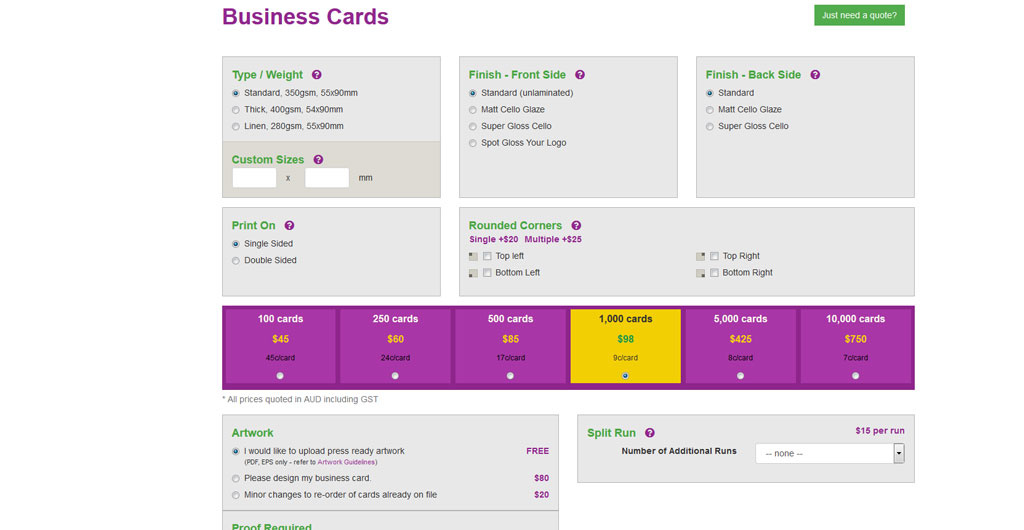Select Spot Gloss Your Logo front finish
1024x530 pixels.
(473, 143)
